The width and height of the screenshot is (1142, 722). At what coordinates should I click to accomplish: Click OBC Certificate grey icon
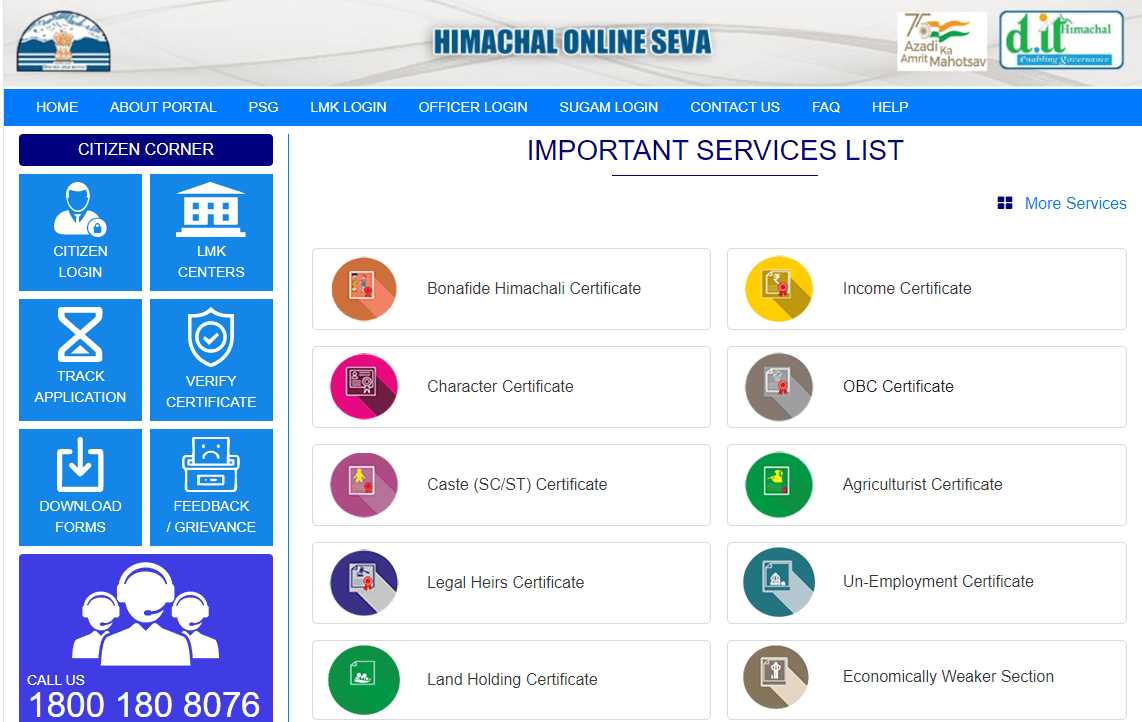coord(779,387)
